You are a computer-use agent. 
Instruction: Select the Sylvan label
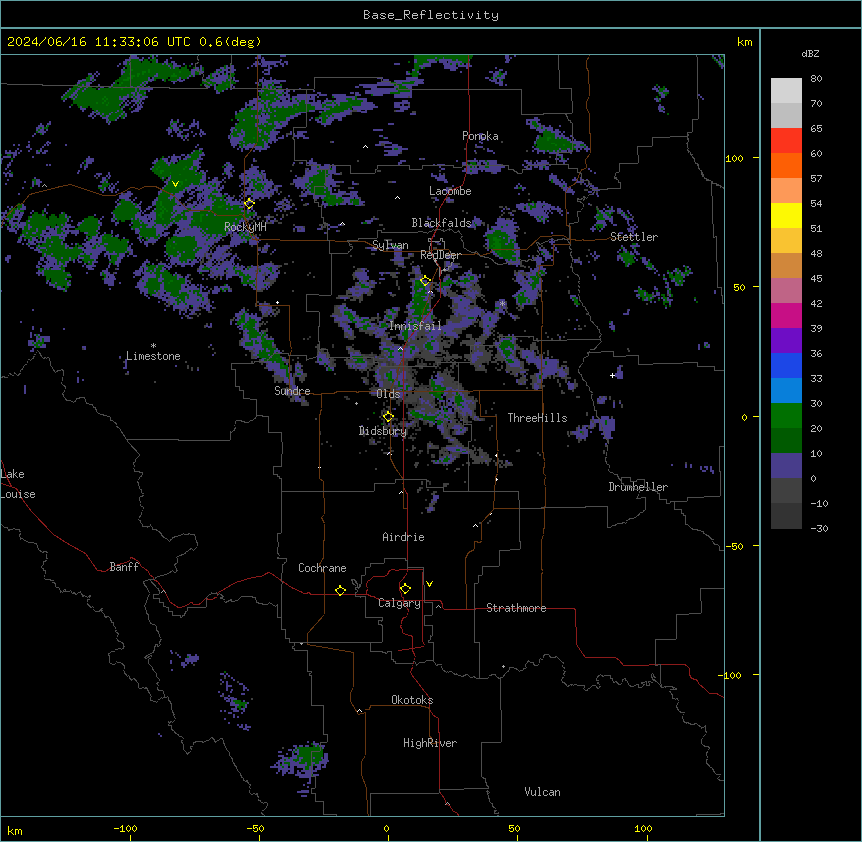point(390,245)
